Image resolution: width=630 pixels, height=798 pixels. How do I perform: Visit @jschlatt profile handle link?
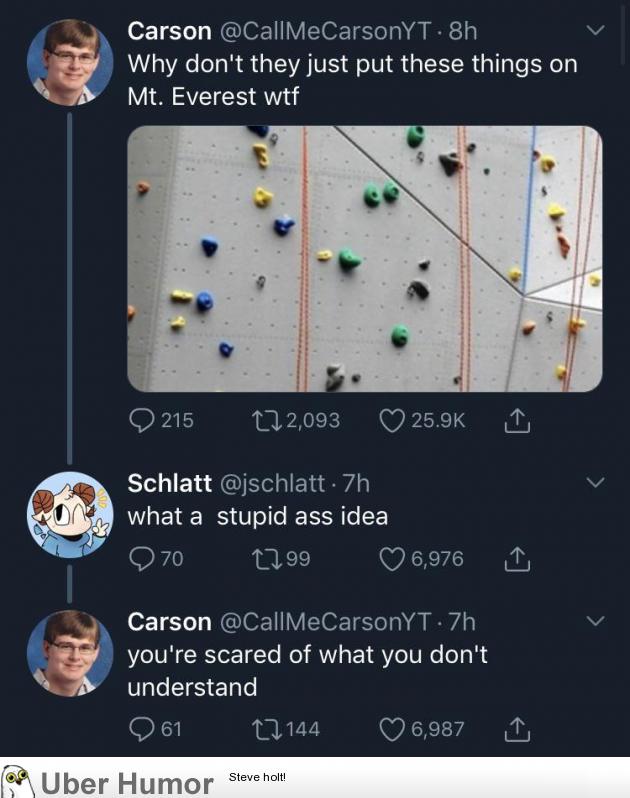coord(271,483)
